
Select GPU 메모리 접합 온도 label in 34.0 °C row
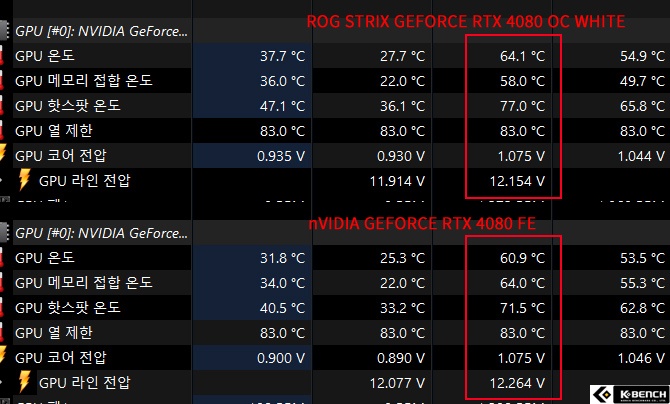click(x=84, y=283)
